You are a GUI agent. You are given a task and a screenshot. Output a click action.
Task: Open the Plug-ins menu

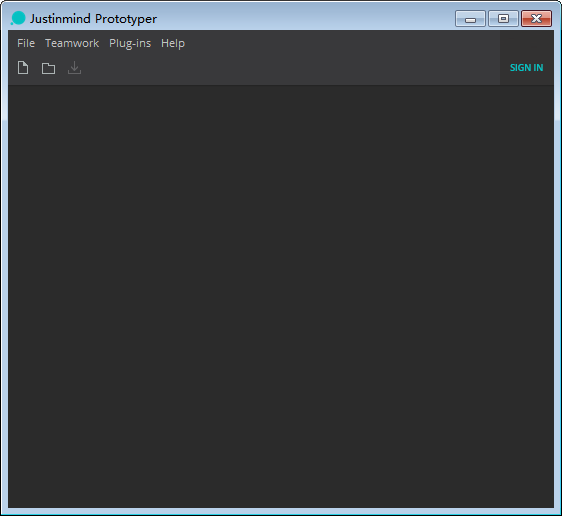[130, 44]
